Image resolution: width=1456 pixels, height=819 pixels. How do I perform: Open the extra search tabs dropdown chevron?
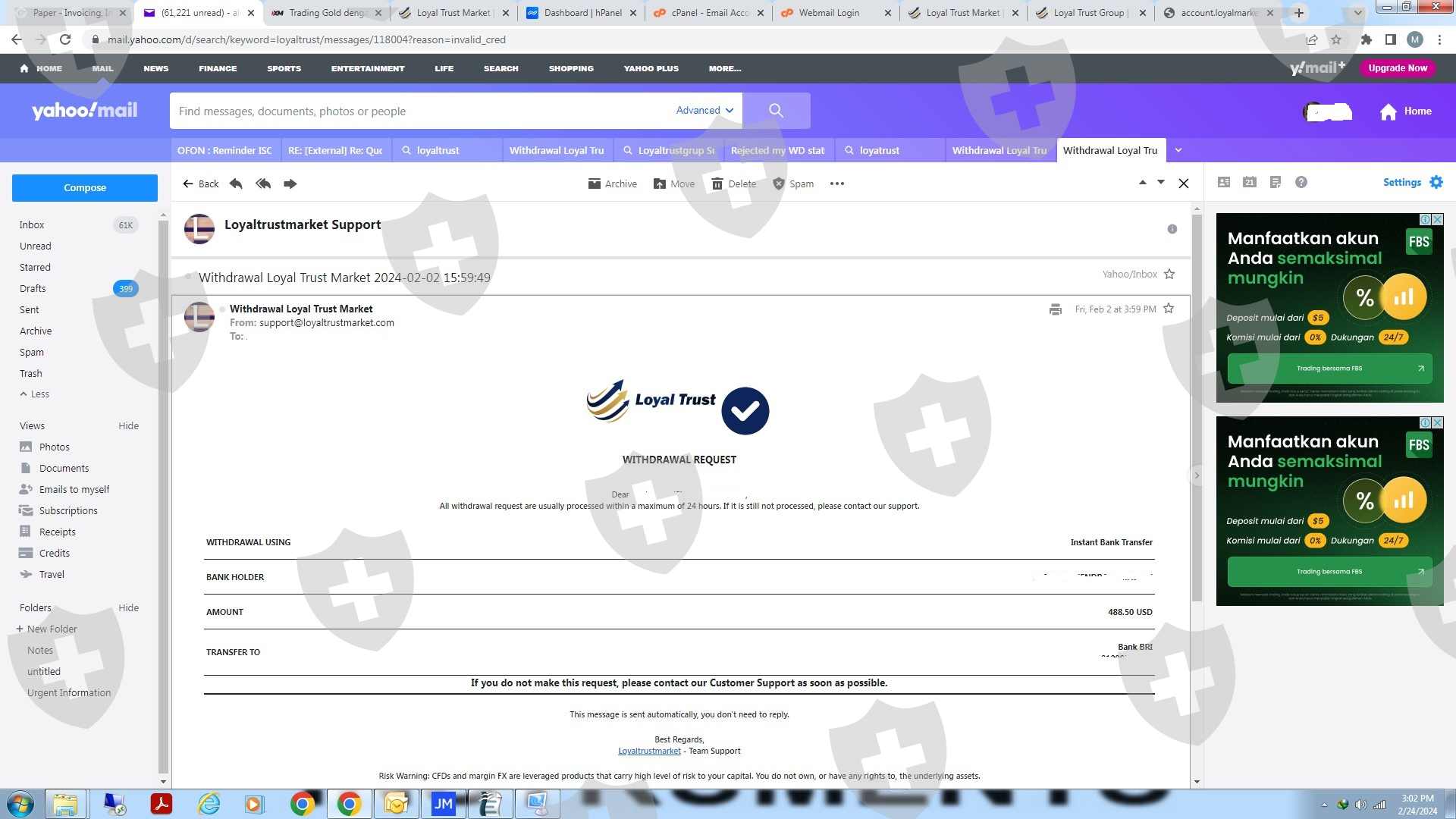1178,150
